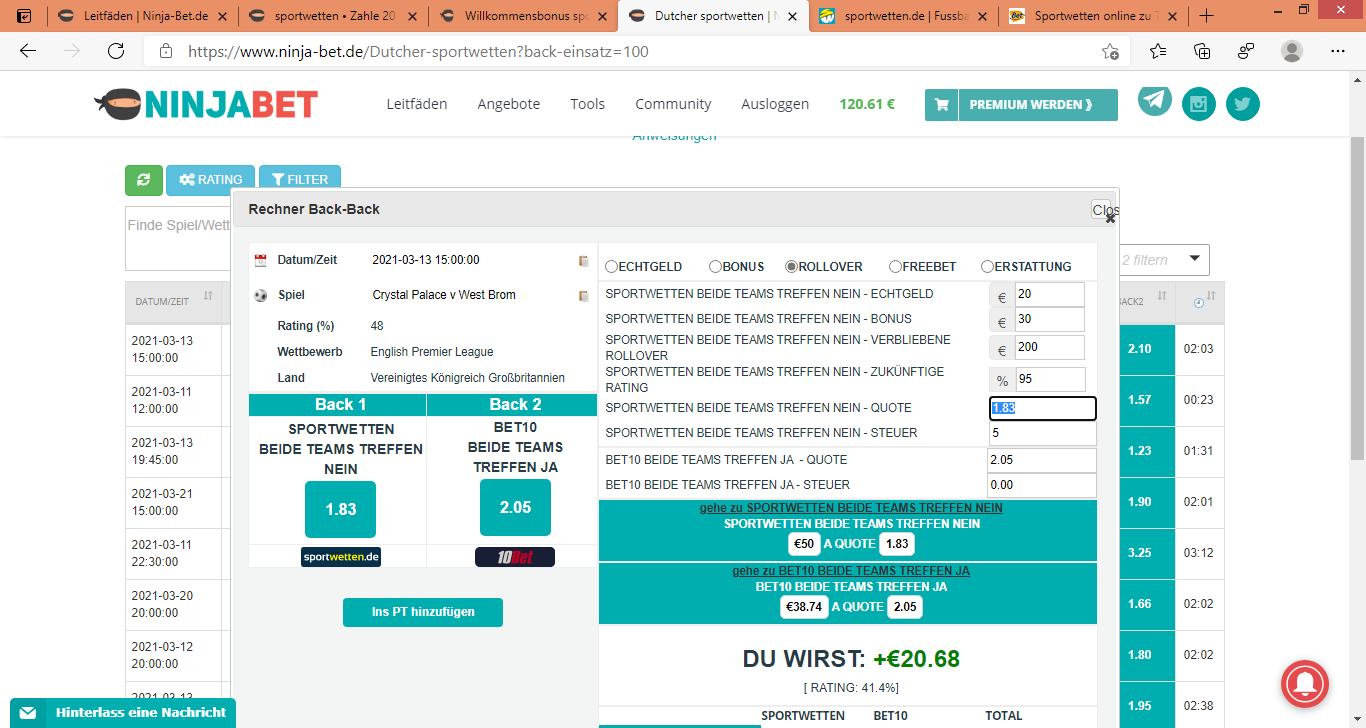Screen dimensions: 1366x728
Task: Open the Telegram social icon
Action: click(1155, 99)
